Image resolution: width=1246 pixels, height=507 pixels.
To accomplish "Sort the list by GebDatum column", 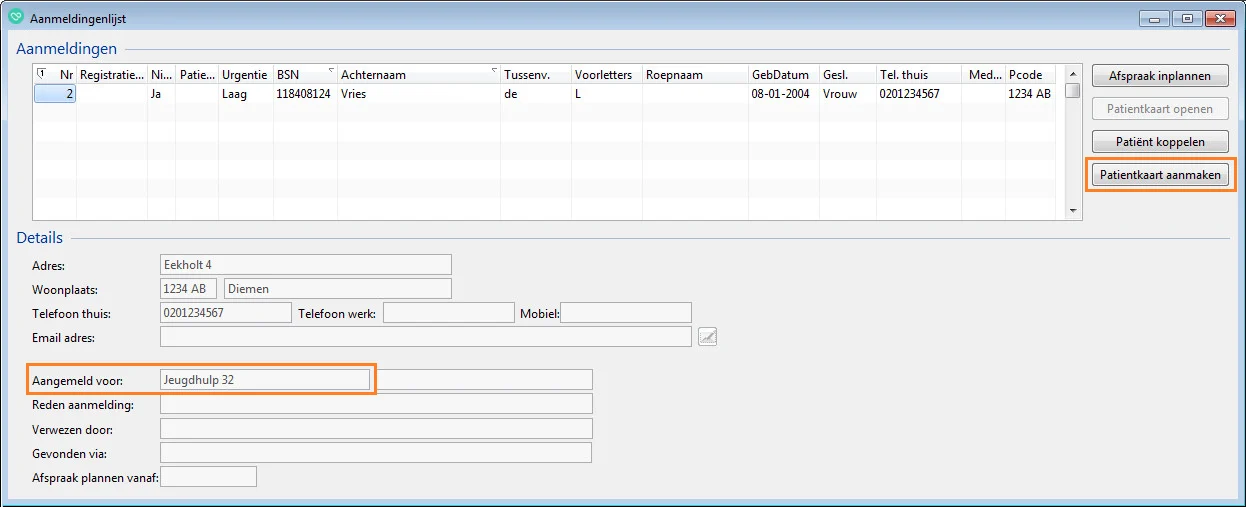I will 780,75.
